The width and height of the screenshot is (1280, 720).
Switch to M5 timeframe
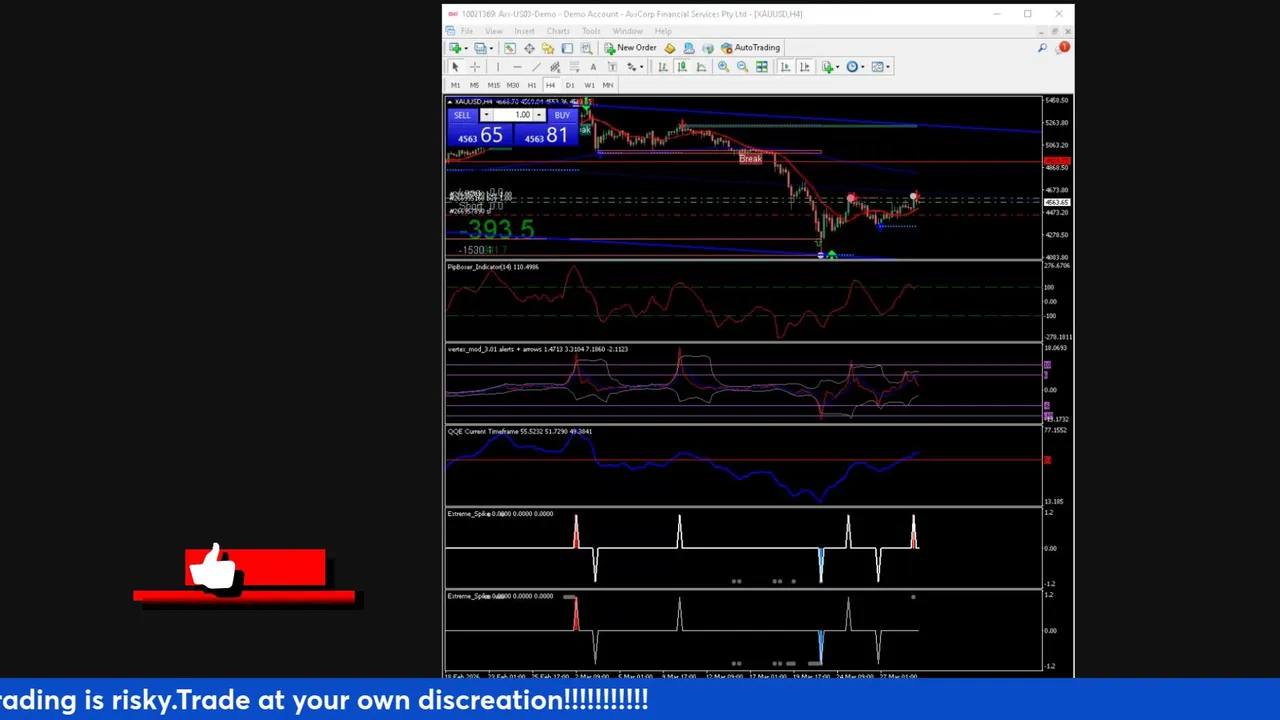(474, 85)
